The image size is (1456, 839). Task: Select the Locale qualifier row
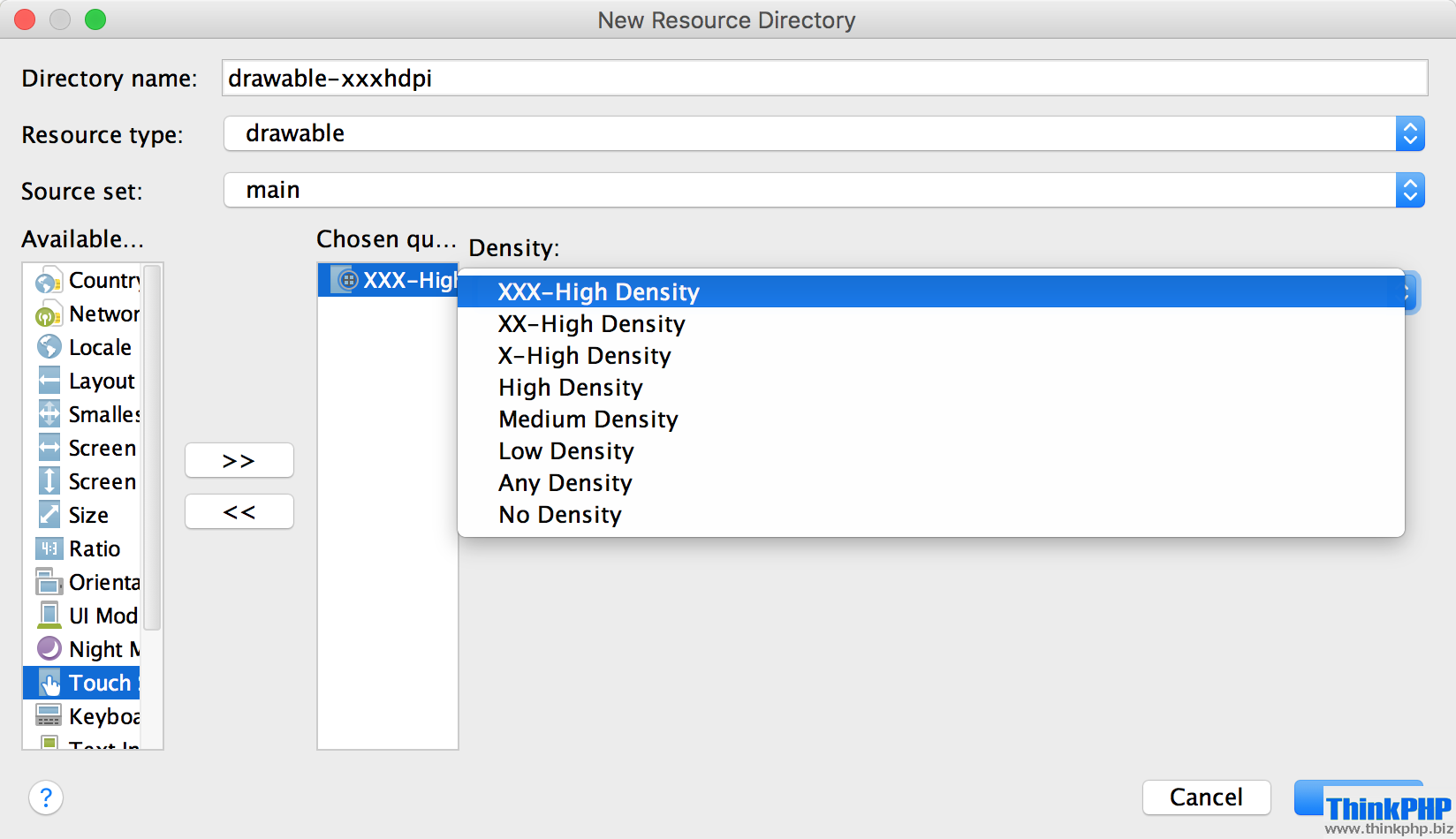click(81, 347)
